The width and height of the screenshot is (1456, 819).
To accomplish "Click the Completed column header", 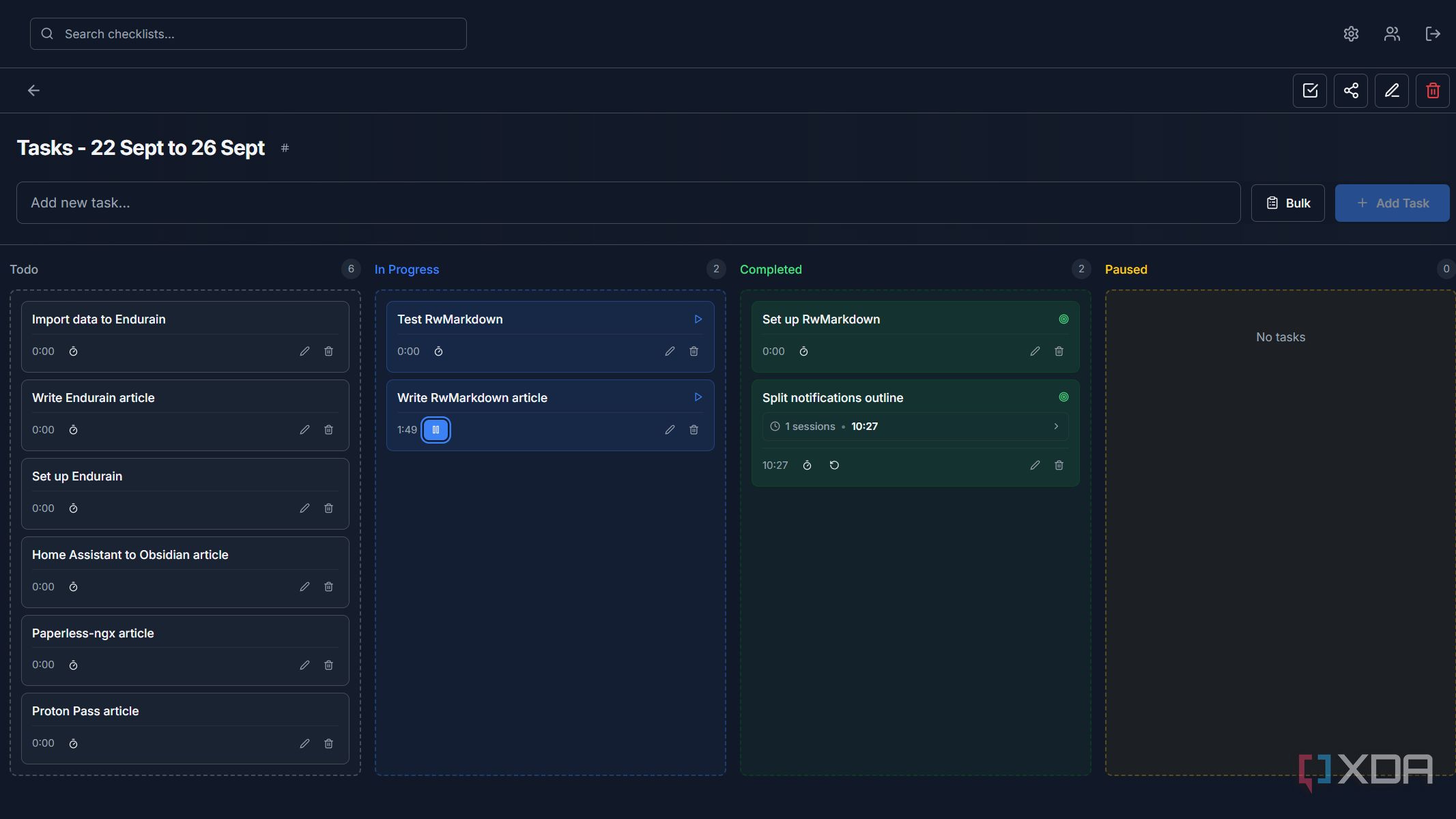I will pos(771,270).
